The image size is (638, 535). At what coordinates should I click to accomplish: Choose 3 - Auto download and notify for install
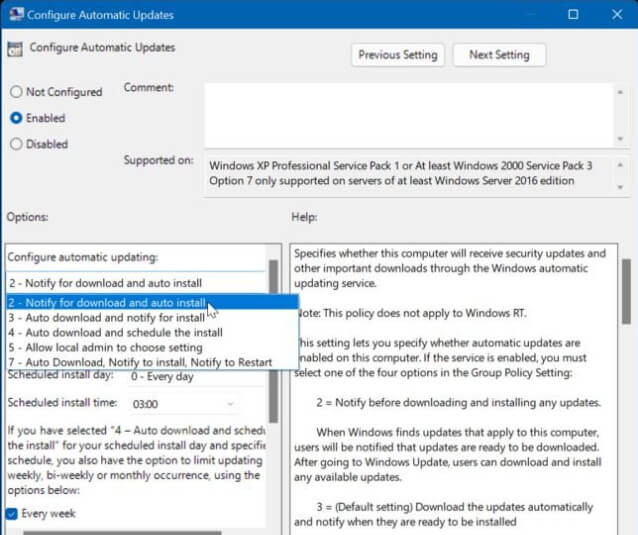[x=106, y=317]
